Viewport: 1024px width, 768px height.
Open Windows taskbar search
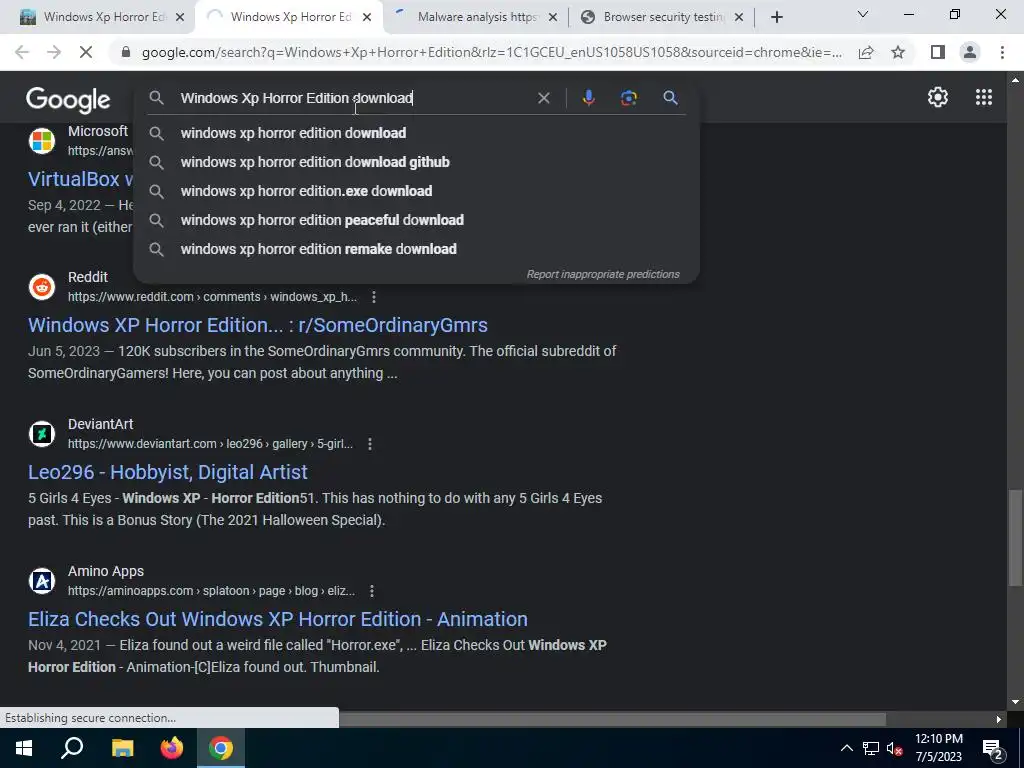coord(72,748)
